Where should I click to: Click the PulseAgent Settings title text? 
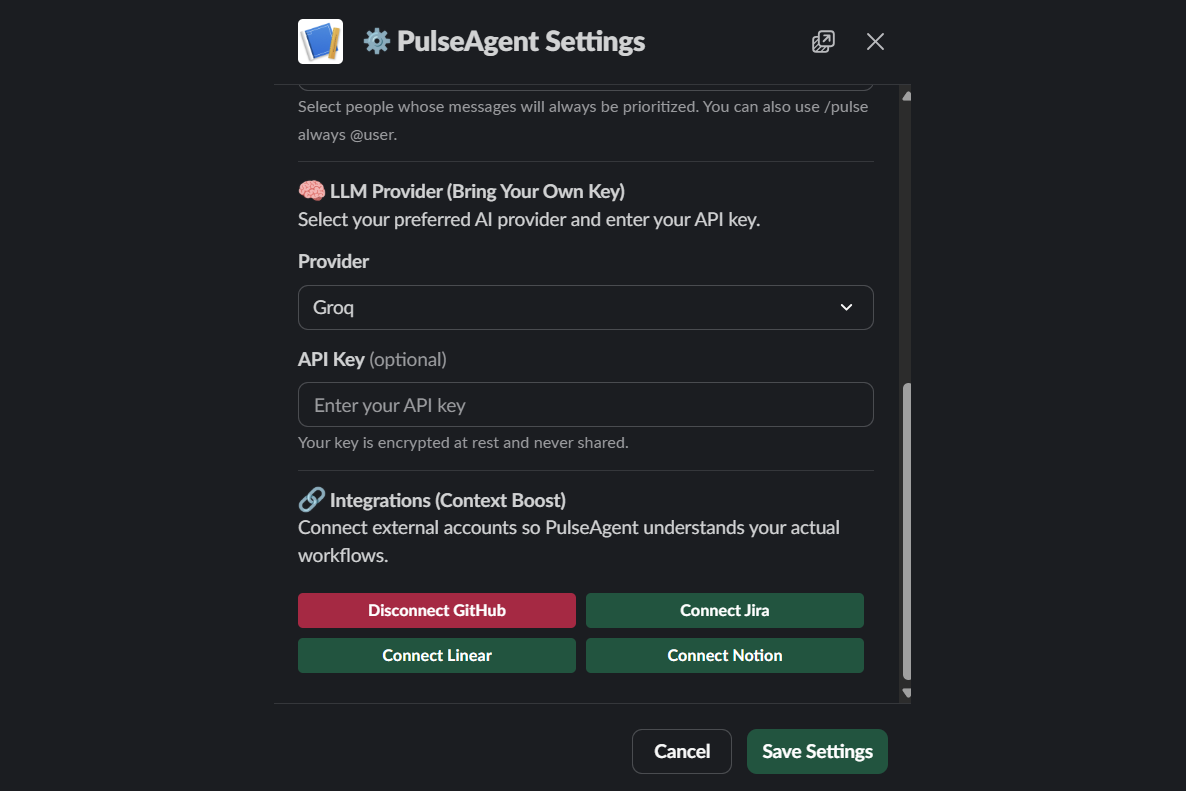coord(520,42)
